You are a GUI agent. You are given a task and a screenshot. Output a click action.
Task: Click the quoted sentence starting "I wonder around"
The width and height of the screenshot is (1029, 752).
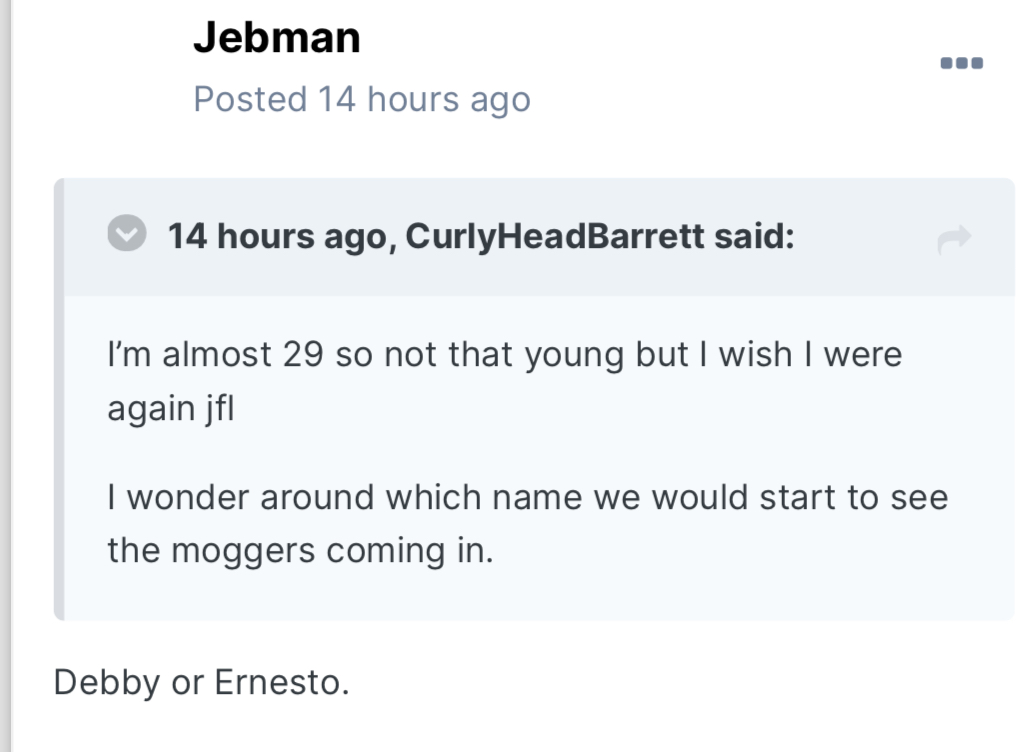pyautogui.click(x=527, y=497)
